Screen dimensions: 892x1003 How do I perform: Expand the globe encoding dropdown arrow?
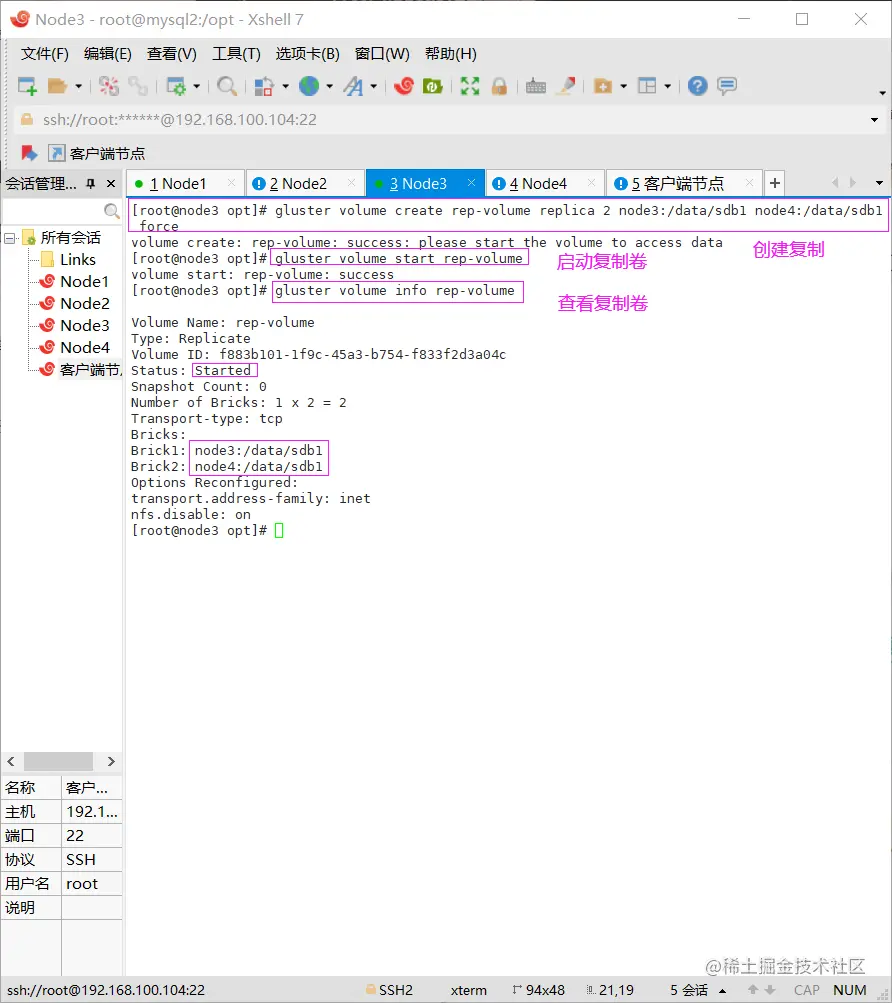point(330,86)
